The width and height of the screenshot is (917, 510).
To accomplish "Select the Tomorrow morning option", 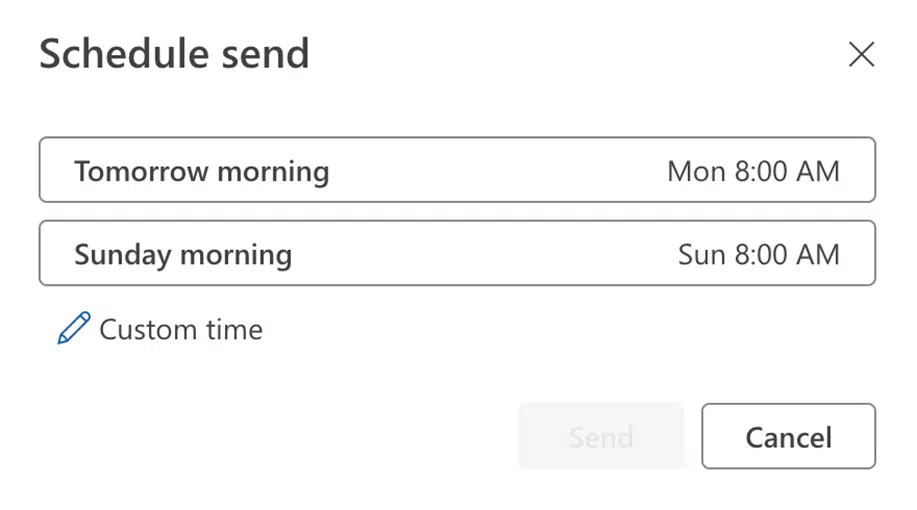I will coord(457,170).
